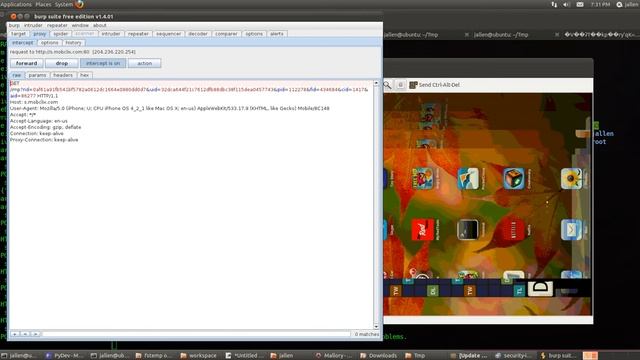Click the clock in the top panel
This screenshot has width=640, height=360.
pyautogui.click(x=600, y=4)
